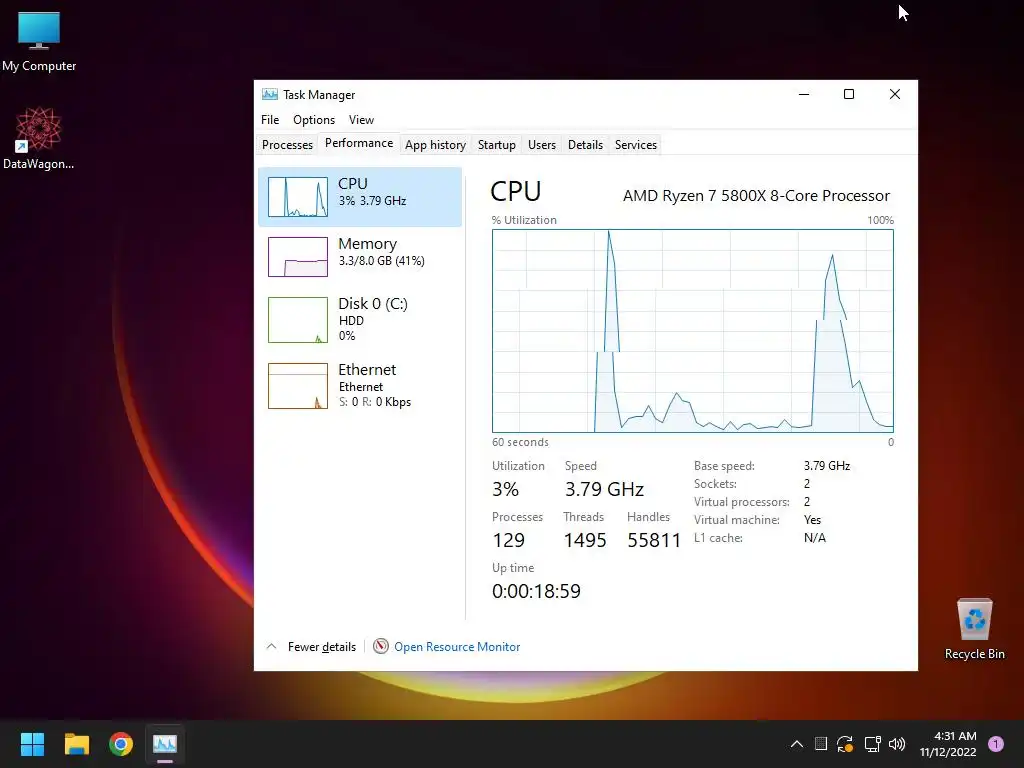Click the square tray icon beside the chevron

tap(821, 744)
